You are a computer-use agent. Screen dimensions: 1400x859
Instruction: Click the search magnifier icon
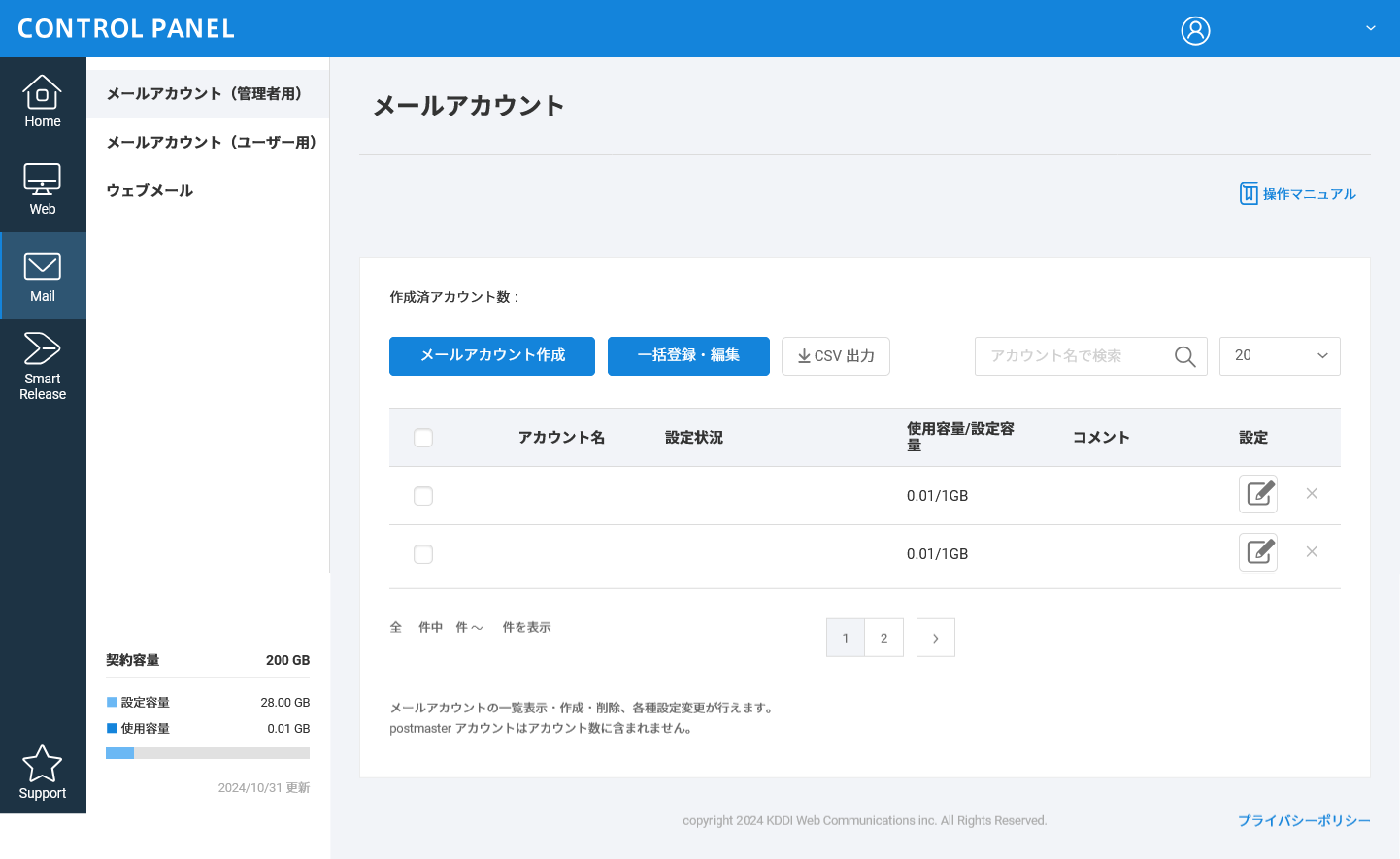[1184, 356]
